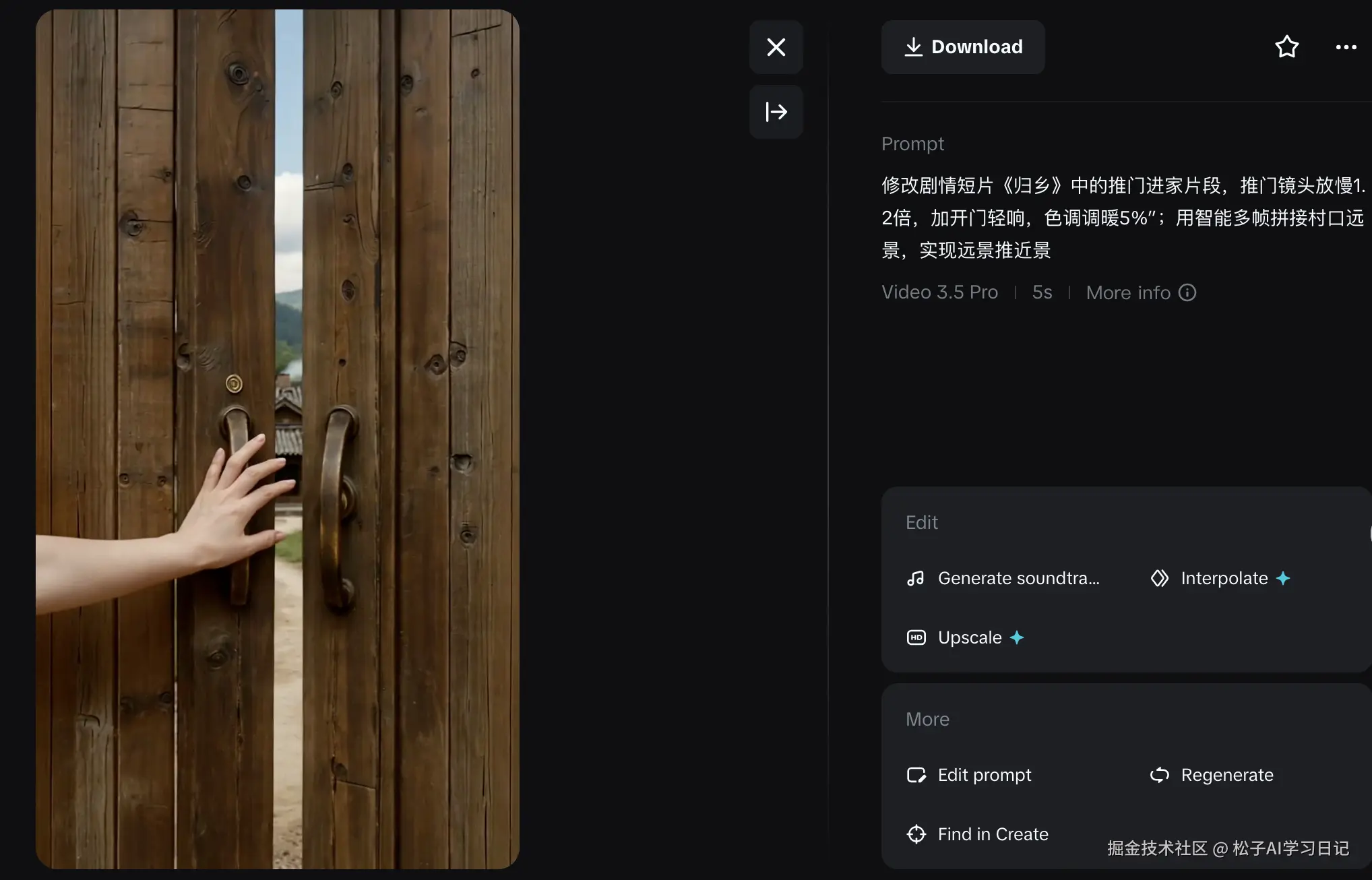Select Find in Create
The height and width of the screenshot is (880, 1372).
[977, 834]
